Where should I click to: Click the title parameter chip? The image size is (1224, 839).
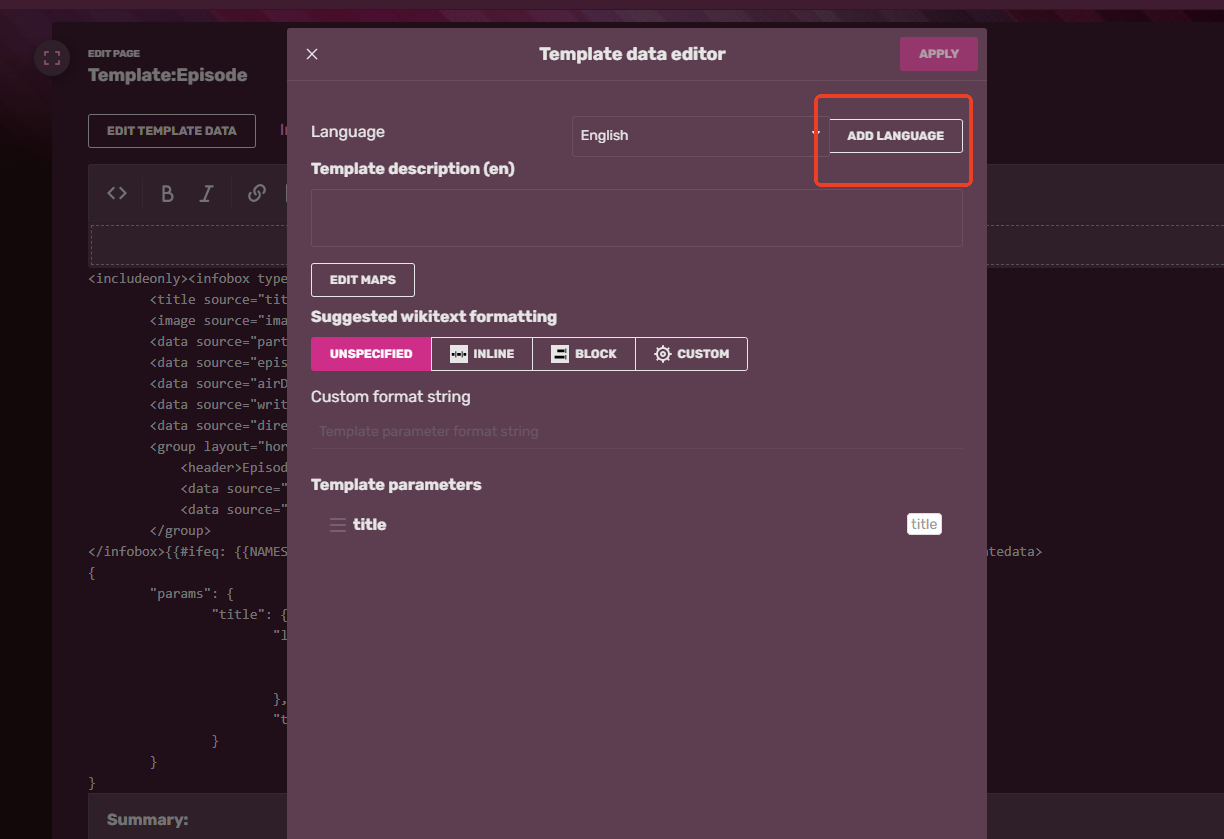coord(923,523)
